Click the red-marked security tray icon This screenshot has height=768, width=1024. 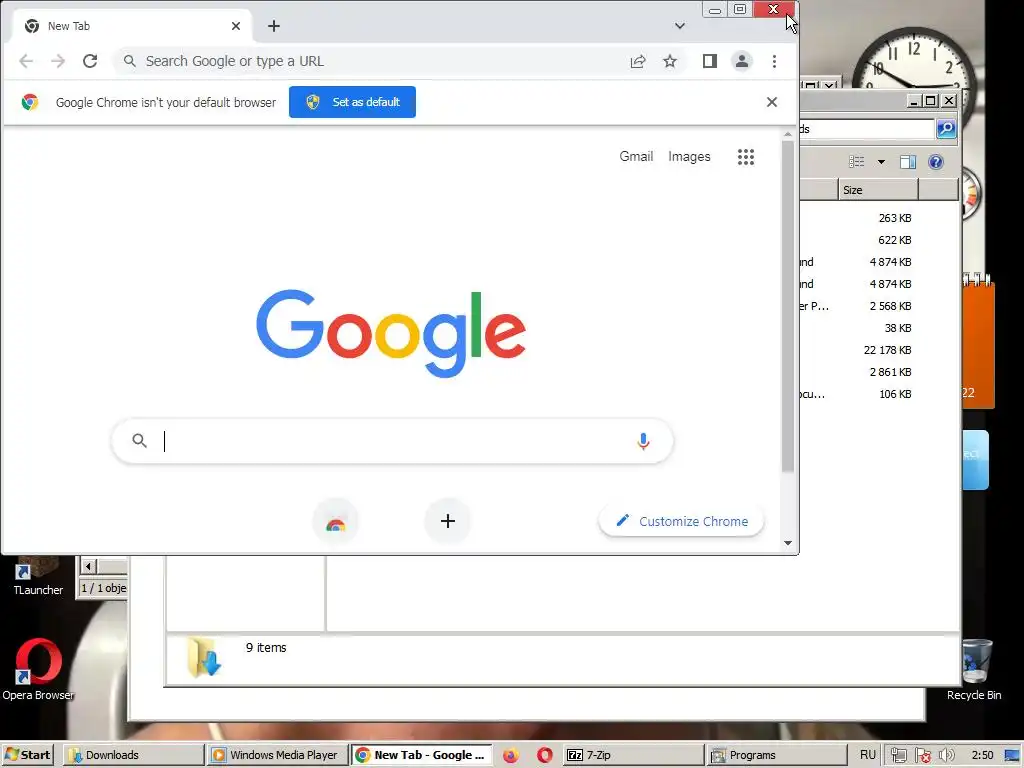(x=923, y=755)
